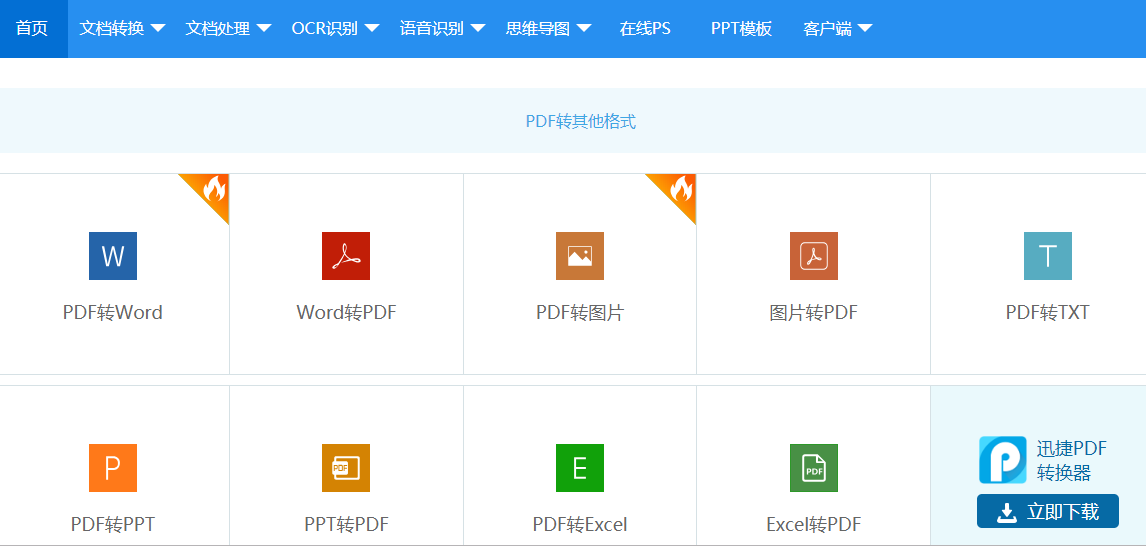Open 在线PS from navigation bar
The width and height of the screenshot is (1146, 552).
point(645,29)
